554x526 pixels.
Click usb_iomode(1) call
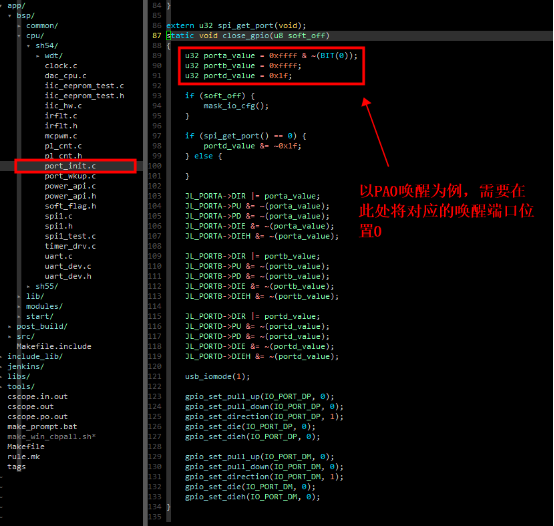click(x=217, y=377)
